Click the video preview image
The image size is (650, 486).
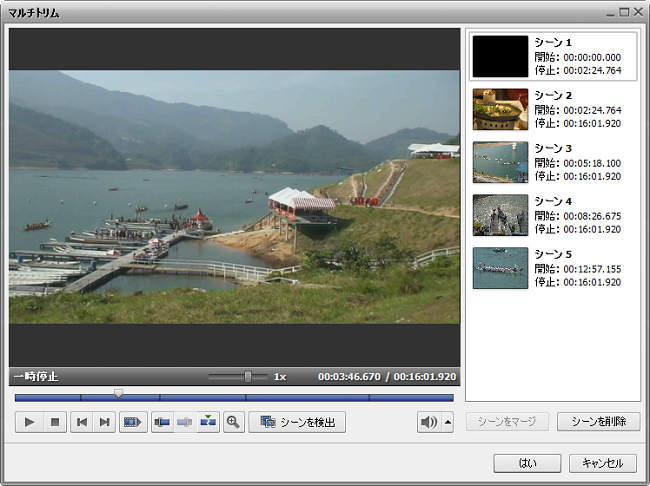click(235, 197)
